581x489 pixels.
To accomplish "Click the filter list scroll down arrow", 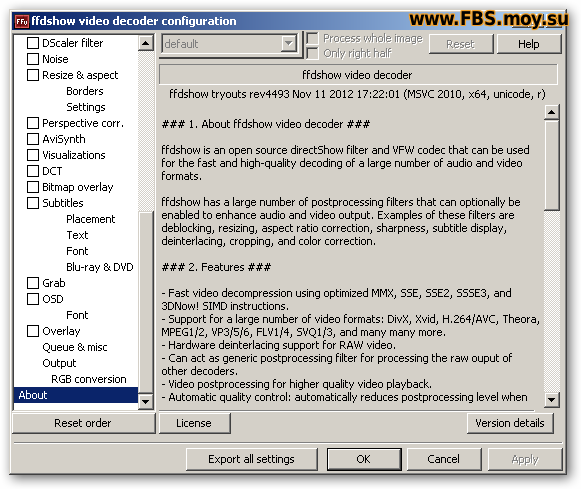I will 146,401.
